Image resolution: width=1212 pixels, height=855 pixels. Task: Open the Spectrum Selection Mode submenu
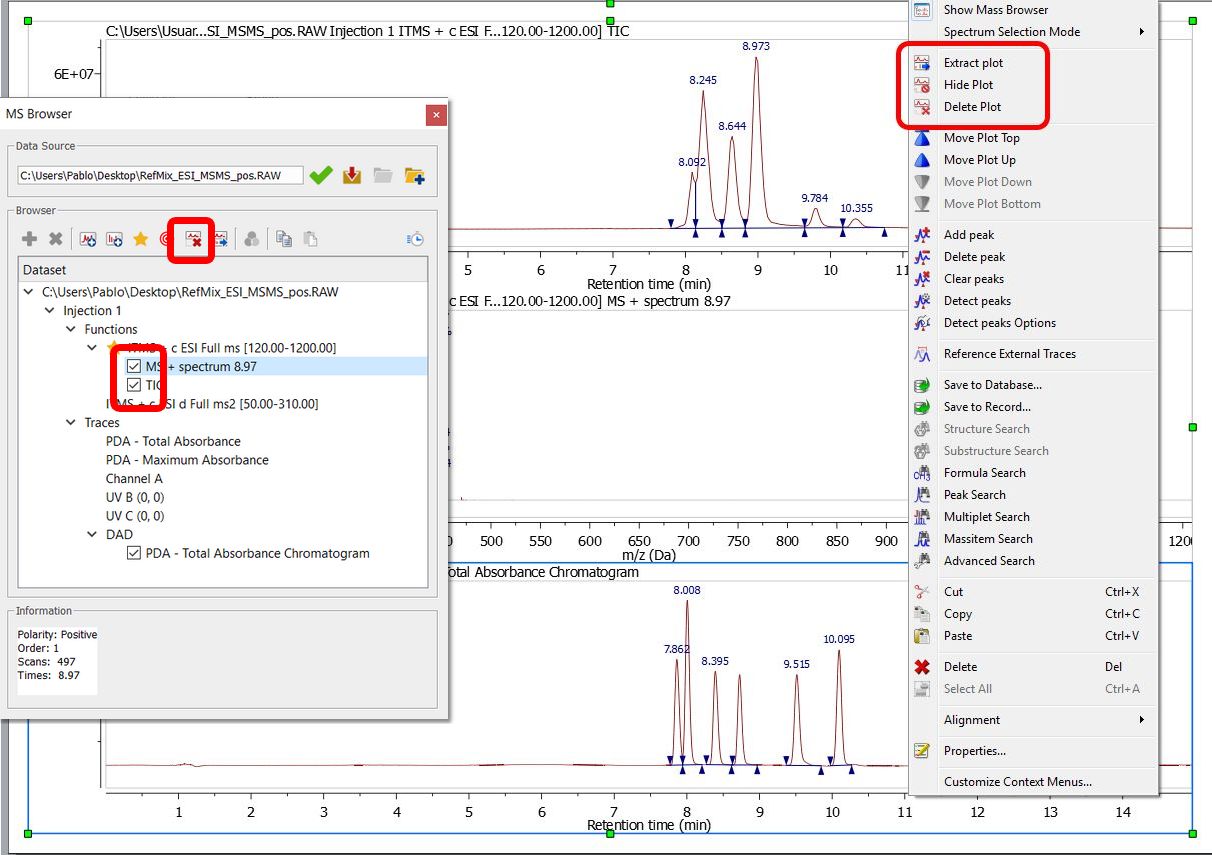click(1033, 32)
